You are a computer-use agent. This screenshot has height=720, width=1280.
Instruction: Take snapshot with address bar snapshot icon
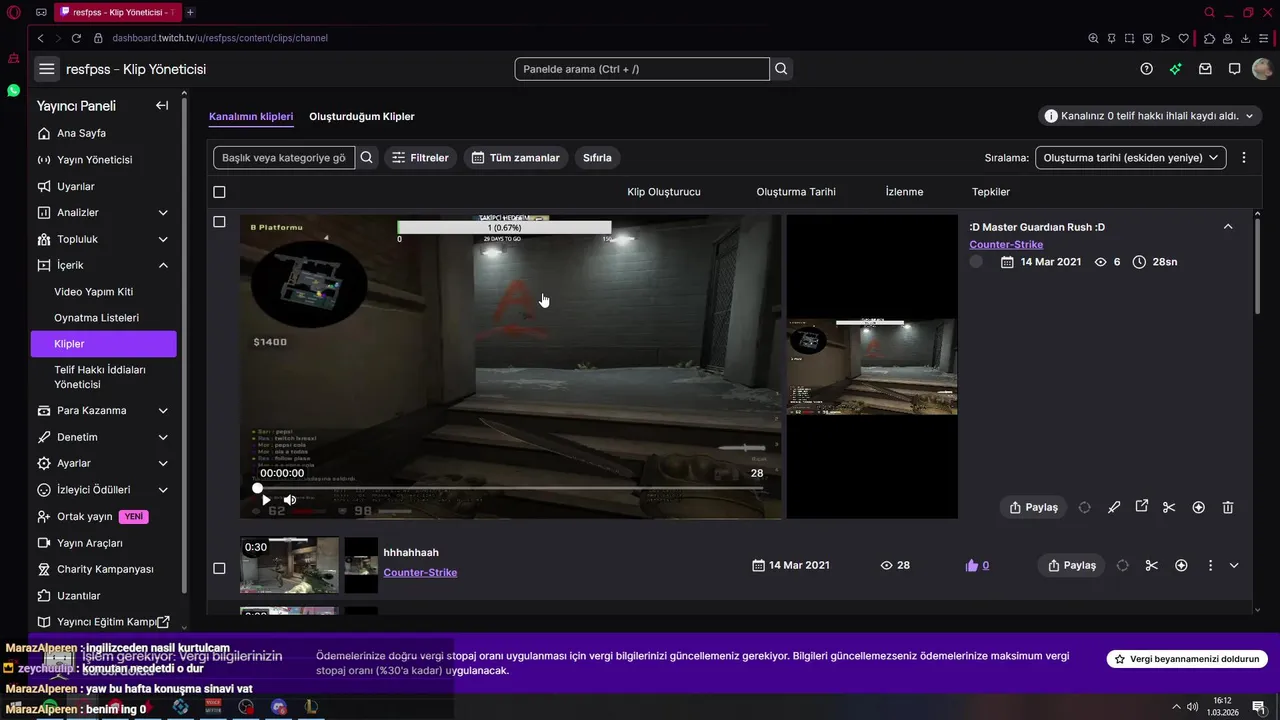click(1129, 38)
